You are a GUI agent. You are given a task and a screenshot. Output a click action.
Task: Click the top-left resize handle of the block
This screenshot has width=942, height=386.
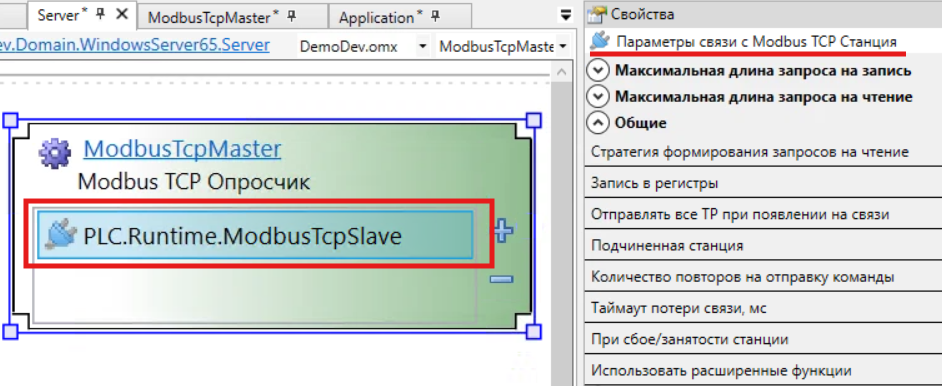[11, 120]
